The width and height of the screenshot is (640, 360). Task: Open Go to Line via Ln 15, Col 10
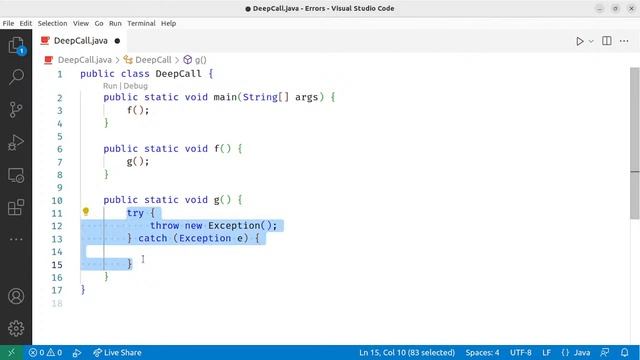pyautogui.click(x=407, y=353)
